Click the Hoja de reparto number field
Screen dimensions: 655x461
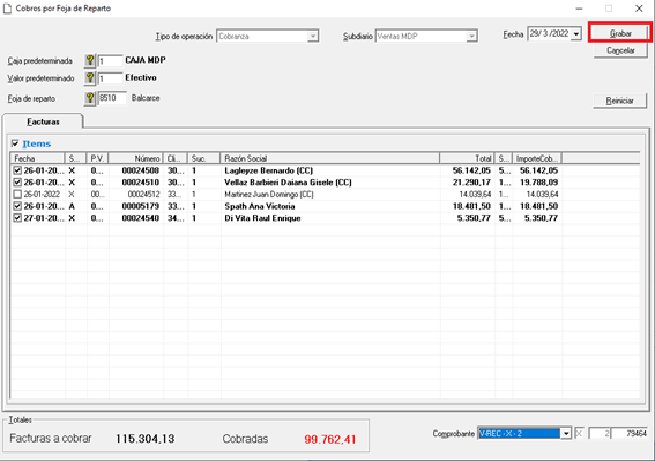[x=111, y=98]
